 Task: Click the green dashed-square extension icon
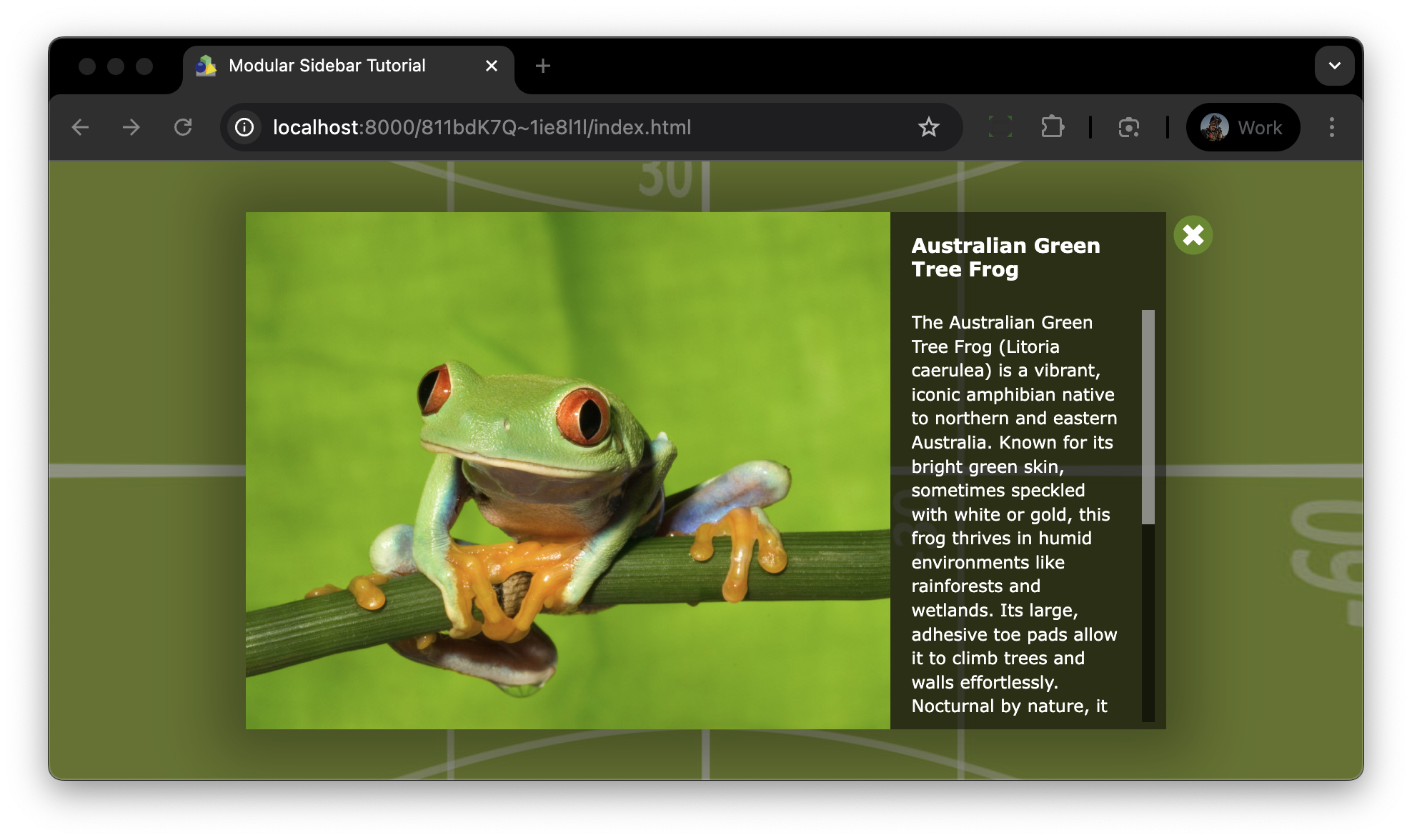[1000, 127]
